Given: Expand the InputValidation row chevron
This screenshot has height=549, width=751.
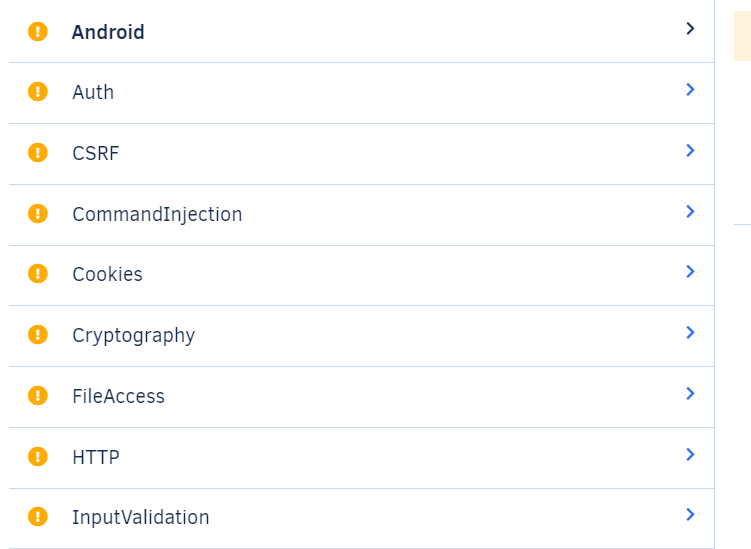Looking at the screenshot, I should (690, 515).
